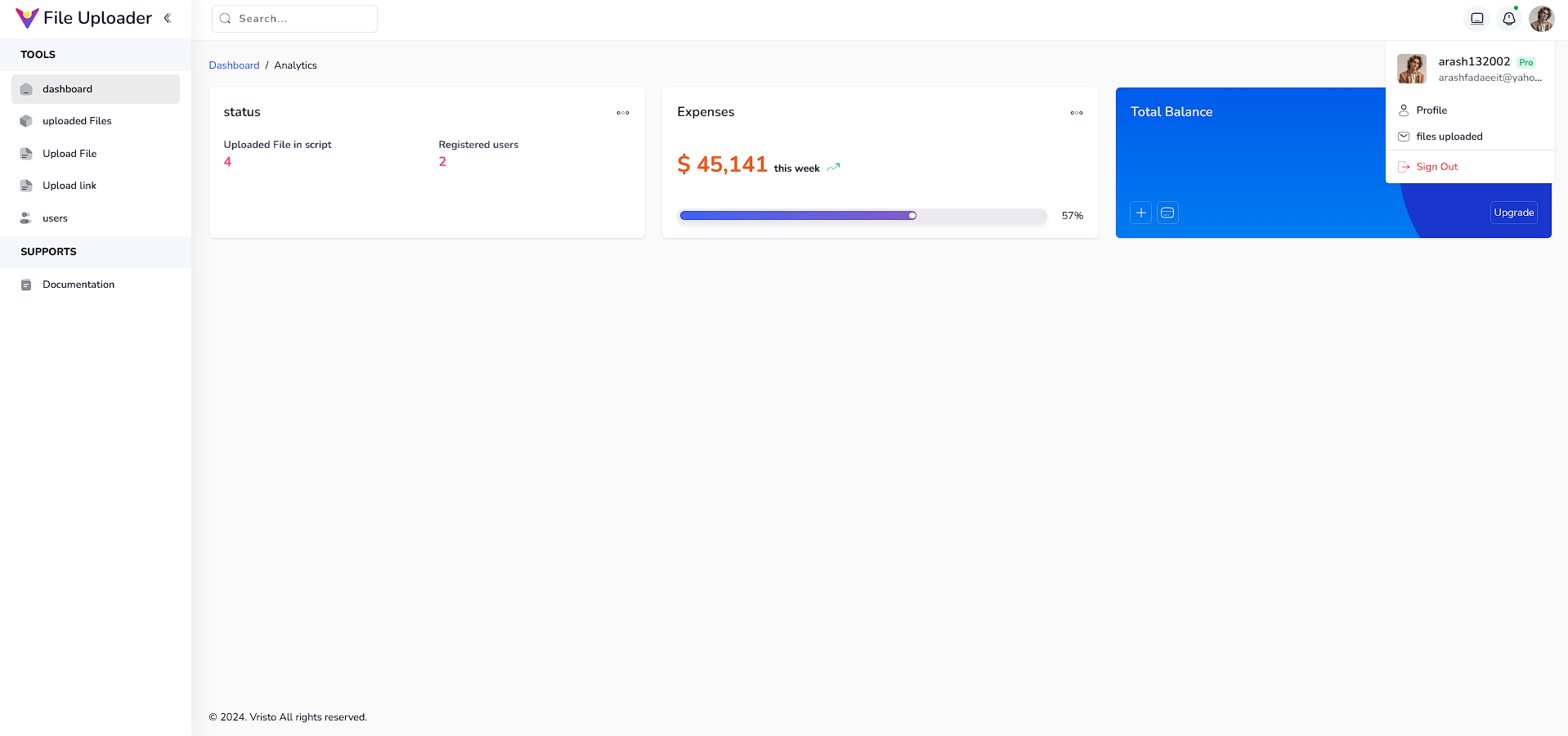Click the Upgrade button
Viewport: 1568px width, 736px height.
[1514, 213]
